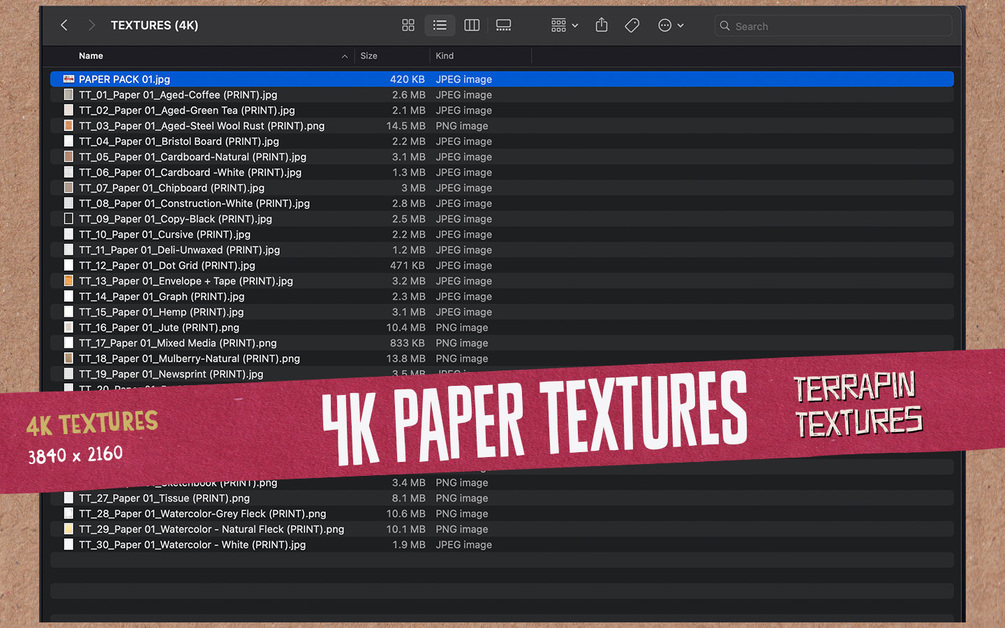Open the More actions ellipsis menu
This screenshot has width=1005, height=628.
coord(670,25)
